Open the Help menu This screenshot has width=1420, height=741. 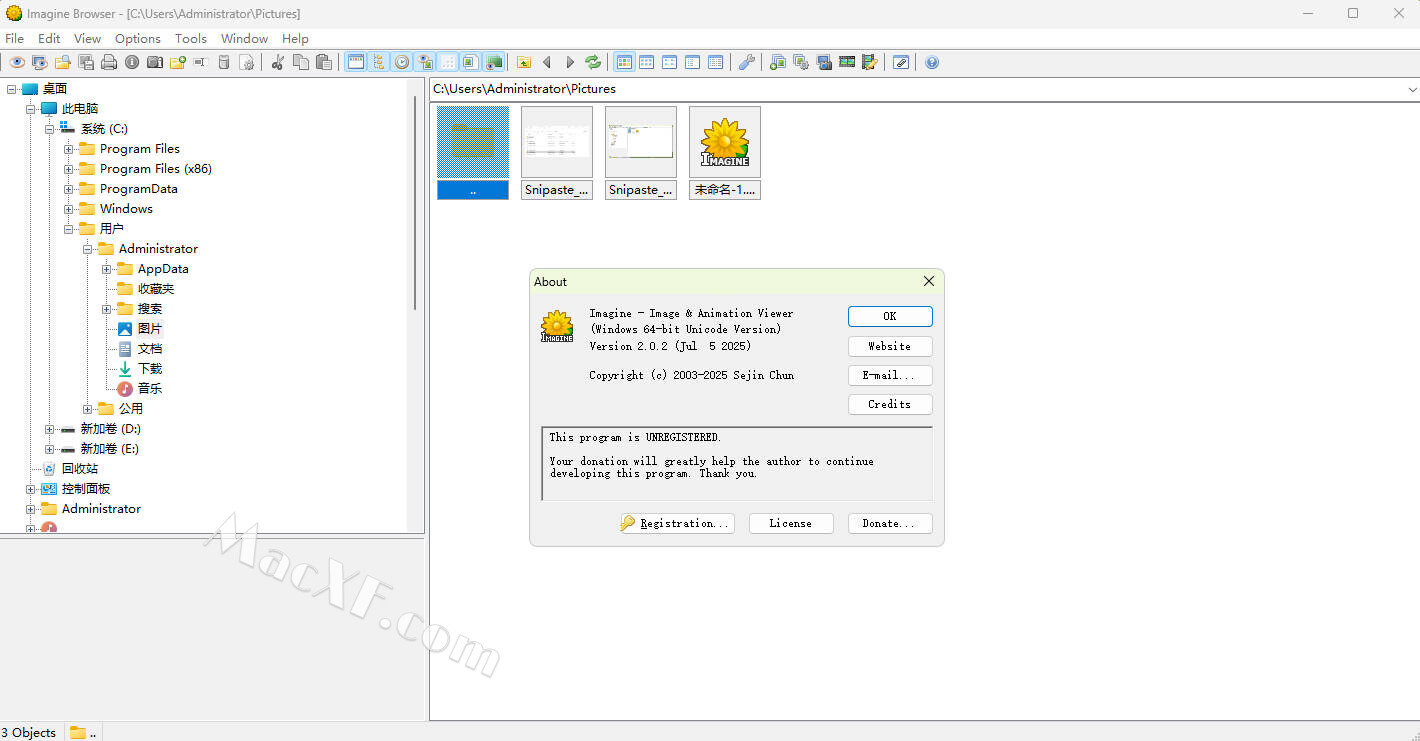(295, 38)
